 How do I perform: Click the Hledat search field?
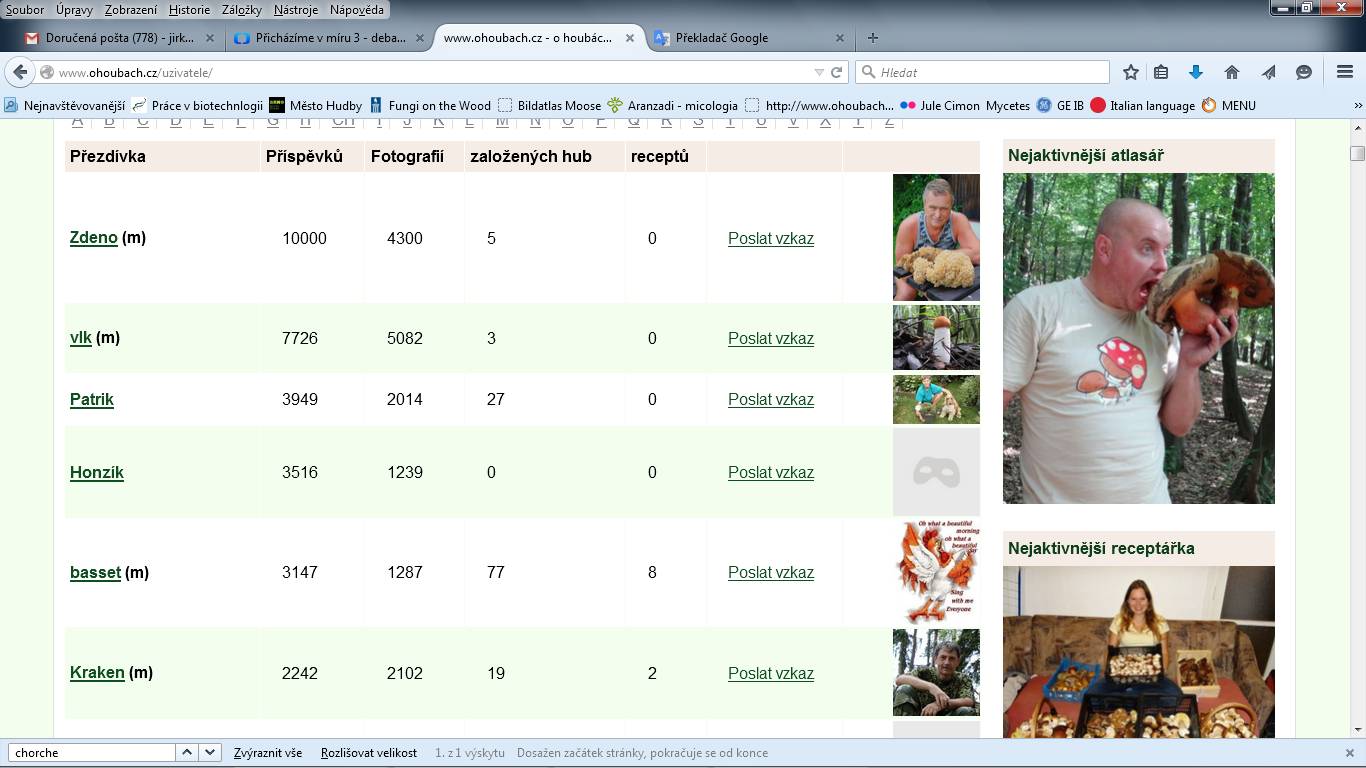pos(990,72)
